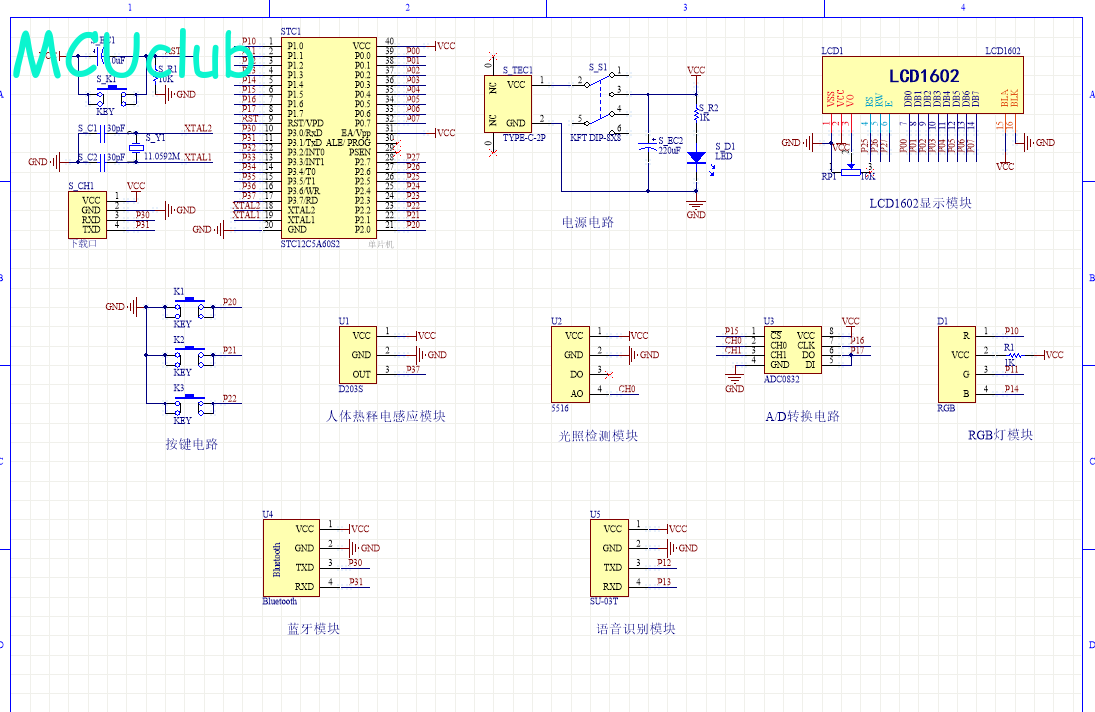The height and width of the screenshot is (712, 1095).
Task: Click the "电源电路" section label
Action: coord(588,222)
